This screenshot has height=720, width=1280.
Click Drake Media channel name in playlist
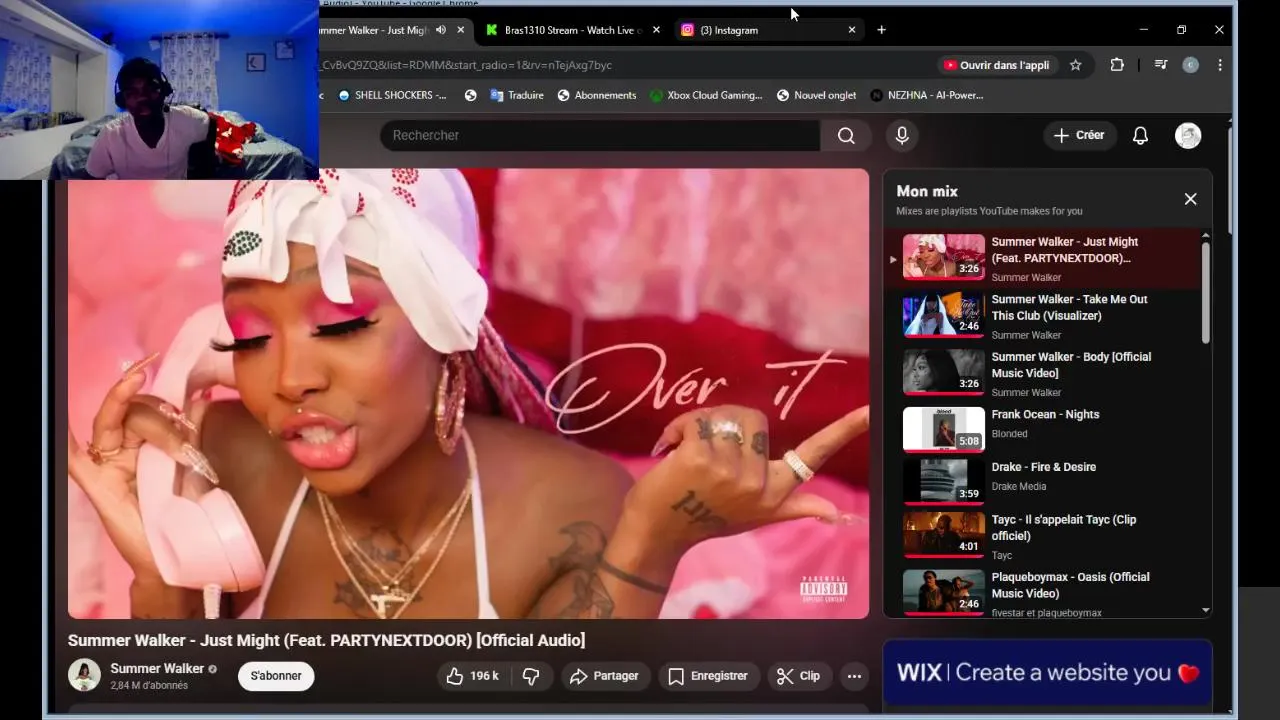tap(1019, 487)
